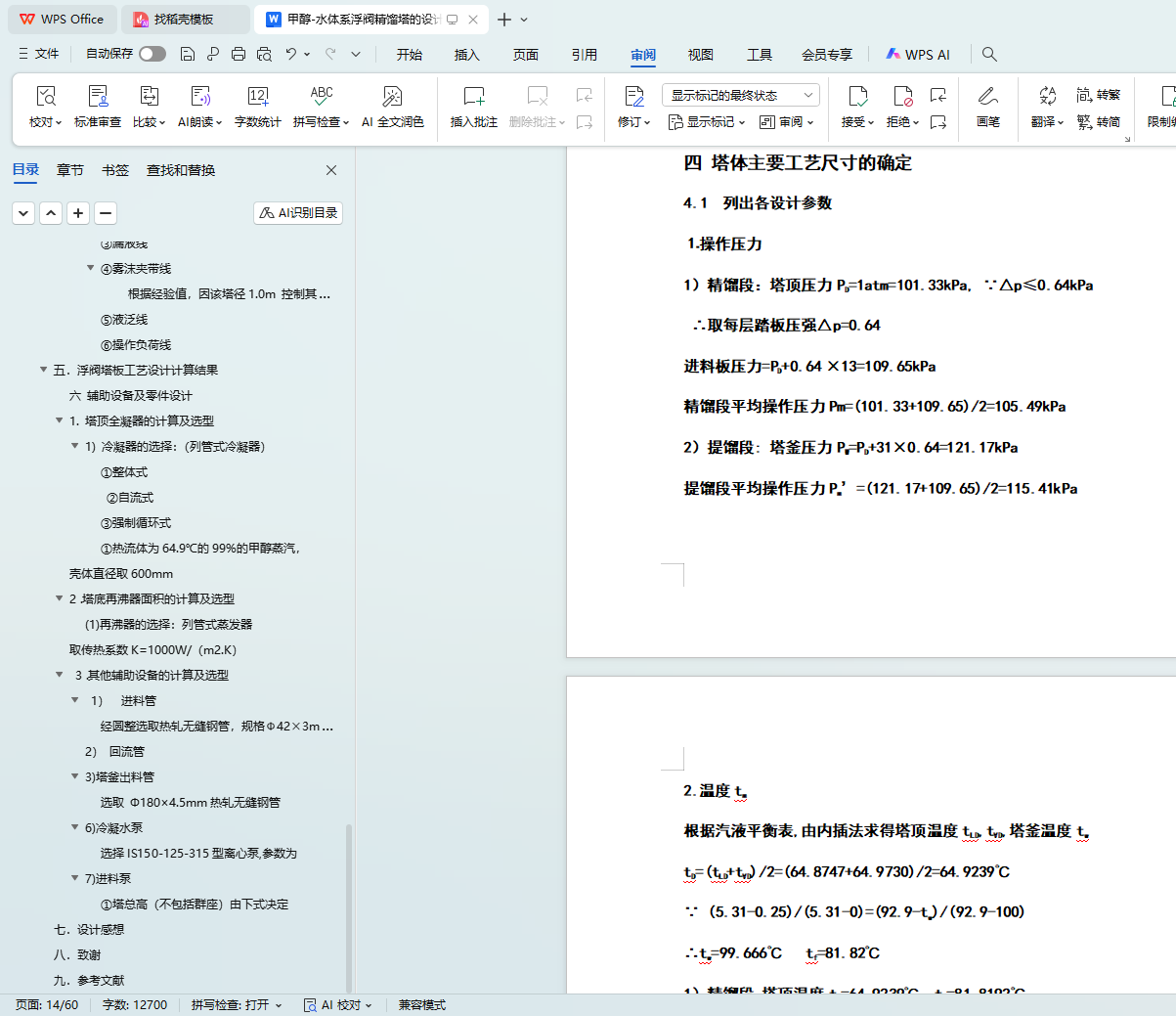Click the 比较 compare documents icon

[x=149, y=97]
